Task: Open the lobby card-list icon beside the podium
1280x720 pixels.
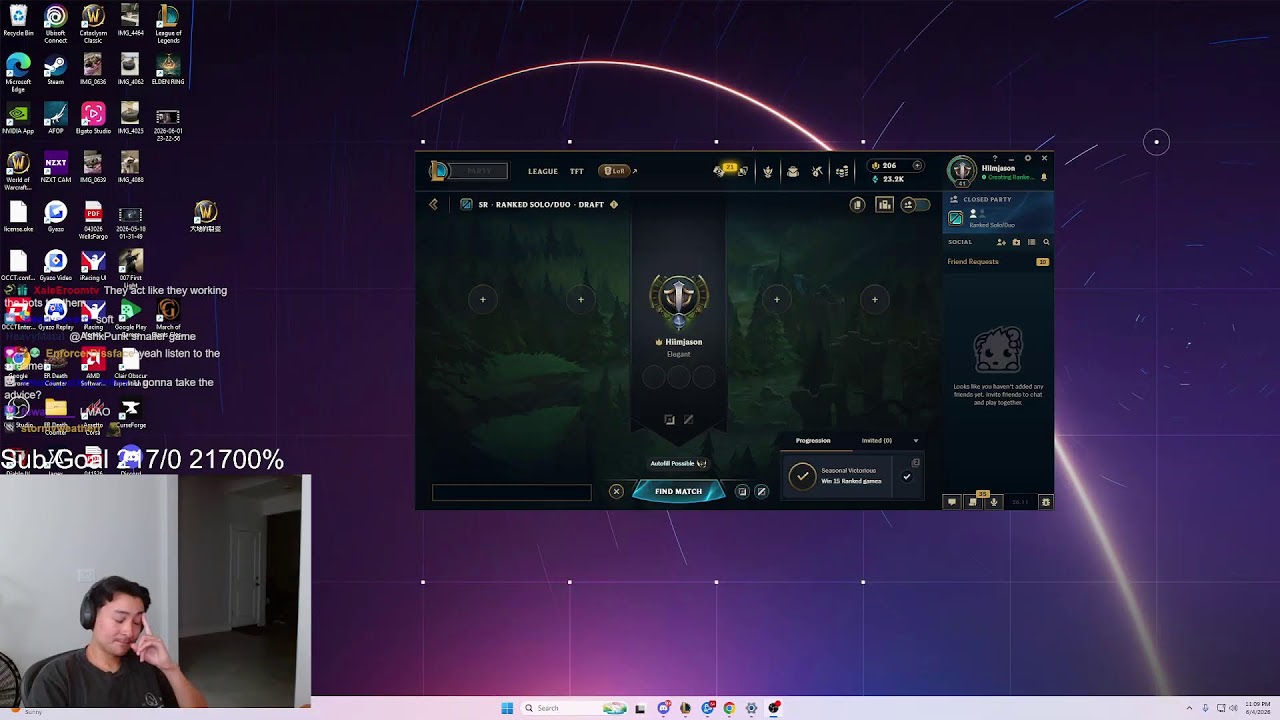Action: 857,204
